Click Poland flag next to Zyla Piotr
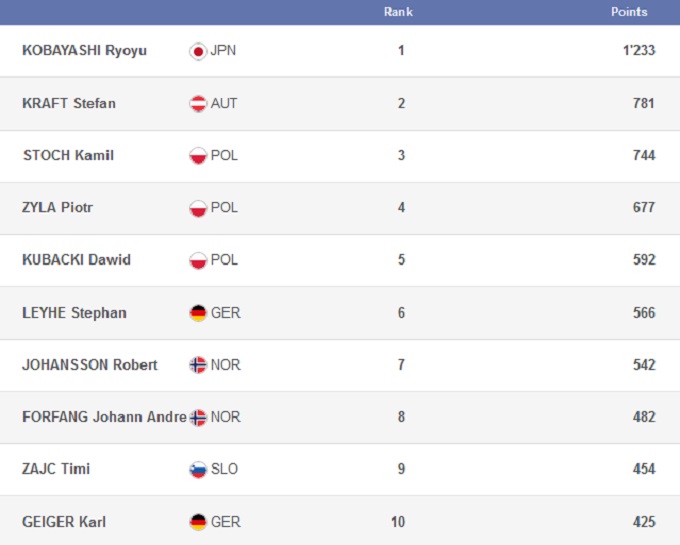The image size is (680, 545). tap(198, 208)
